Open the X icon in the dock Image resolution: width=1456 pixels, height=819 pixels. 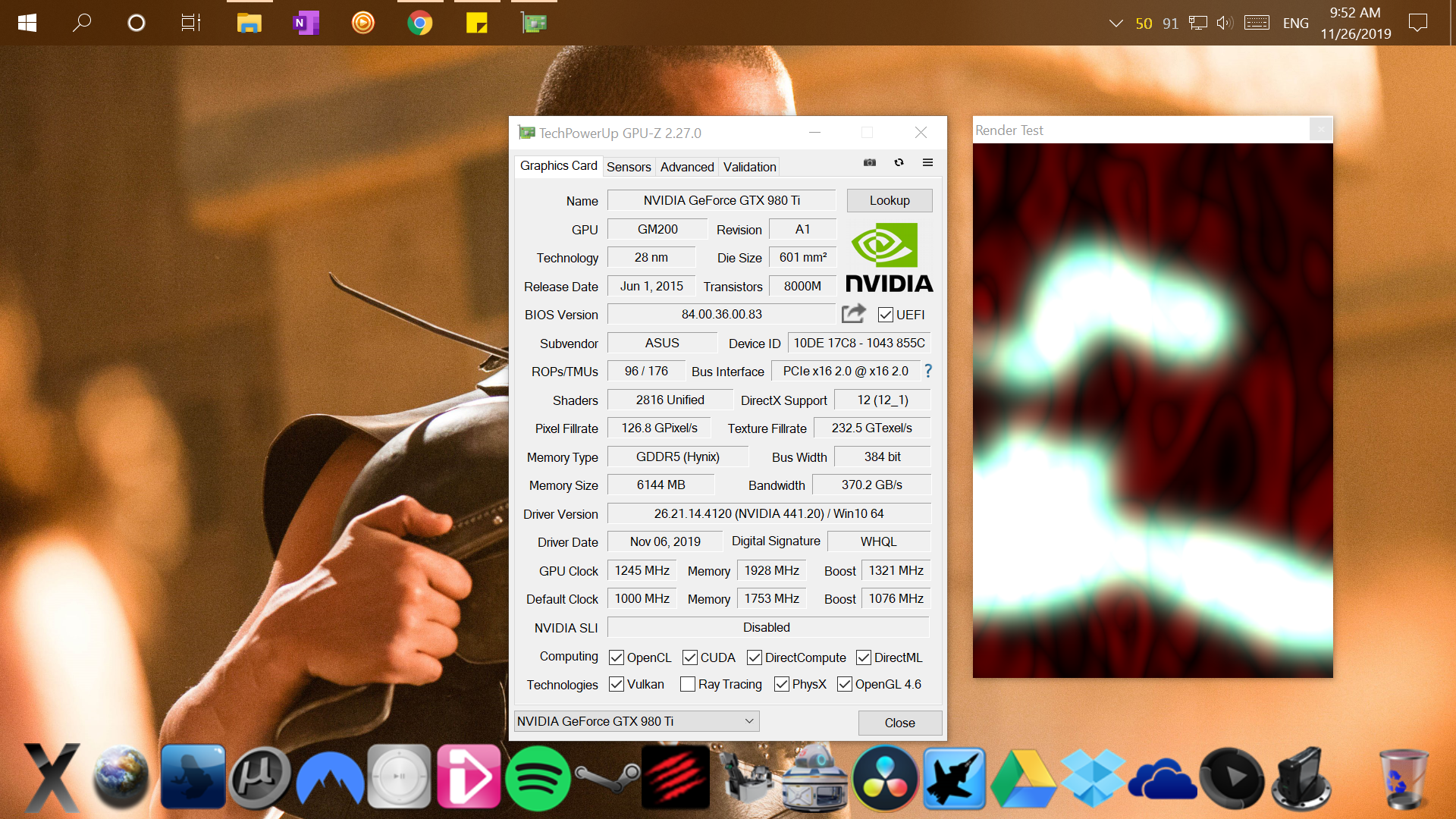(52, 778)
